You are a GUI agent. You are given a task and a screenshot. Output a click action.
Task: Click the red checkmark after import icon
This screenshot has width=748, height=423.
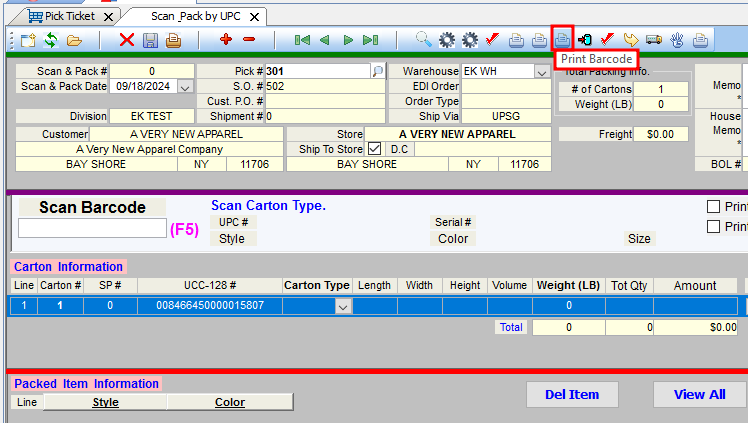point(607,39)
